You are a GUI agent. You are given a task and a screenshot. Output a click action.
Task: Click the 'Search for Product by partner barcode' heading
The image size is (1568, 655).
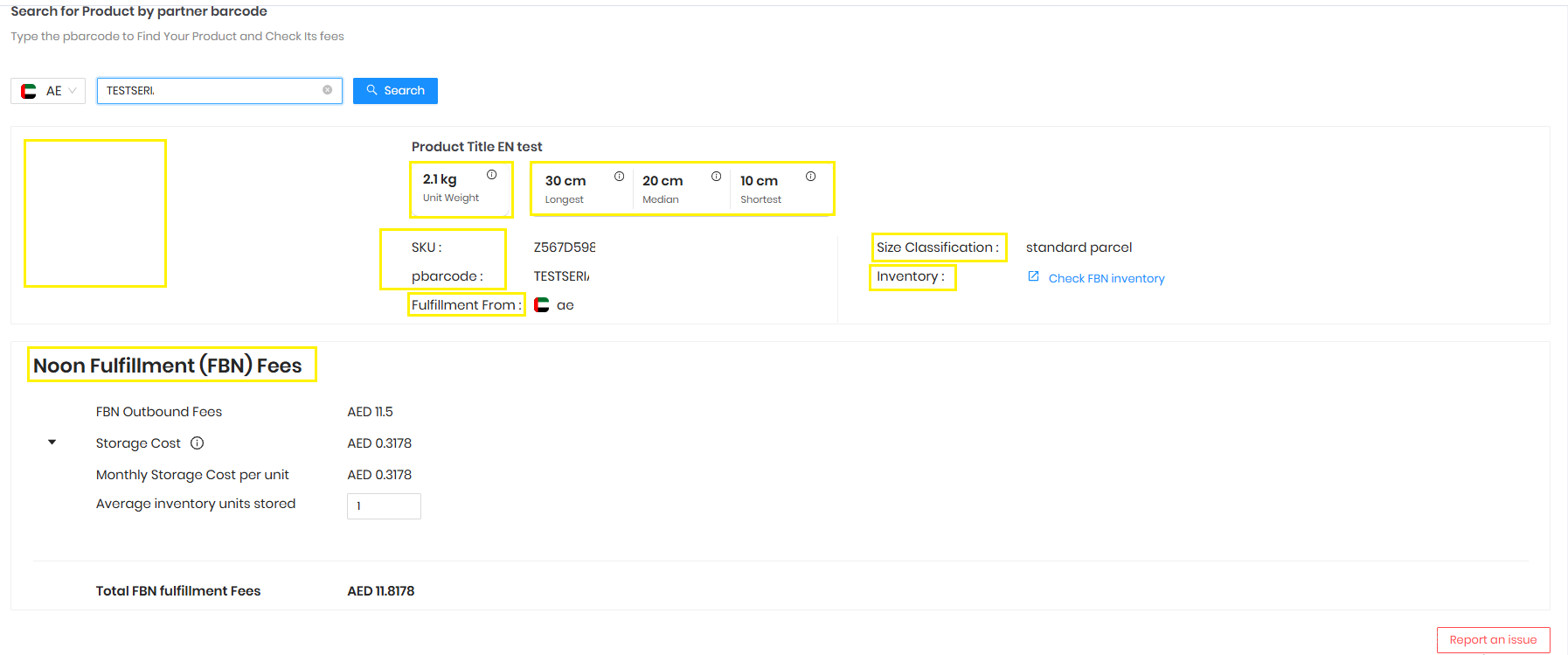pos(139,11)
